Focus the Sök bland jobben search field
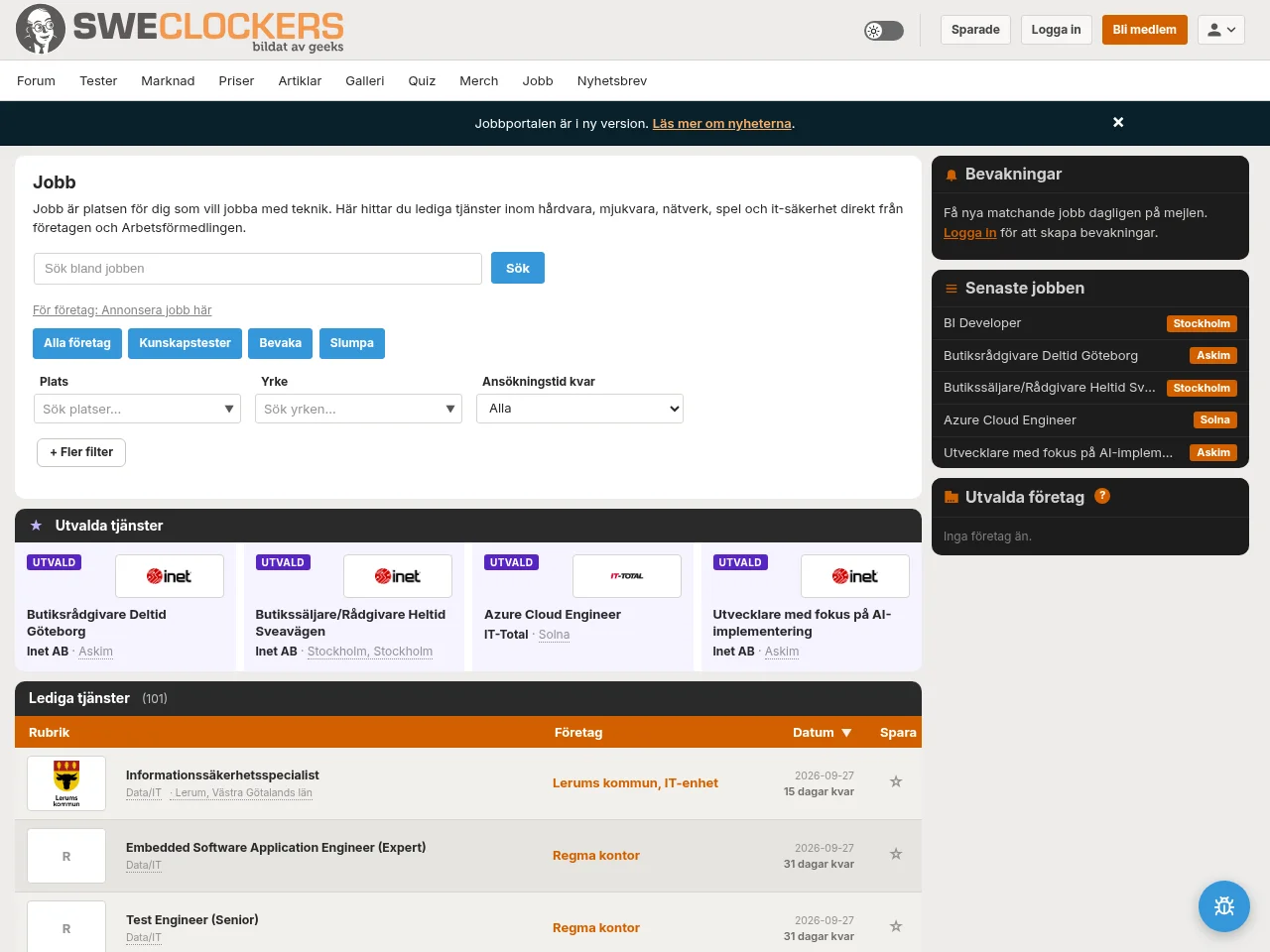 coord(258,269)
